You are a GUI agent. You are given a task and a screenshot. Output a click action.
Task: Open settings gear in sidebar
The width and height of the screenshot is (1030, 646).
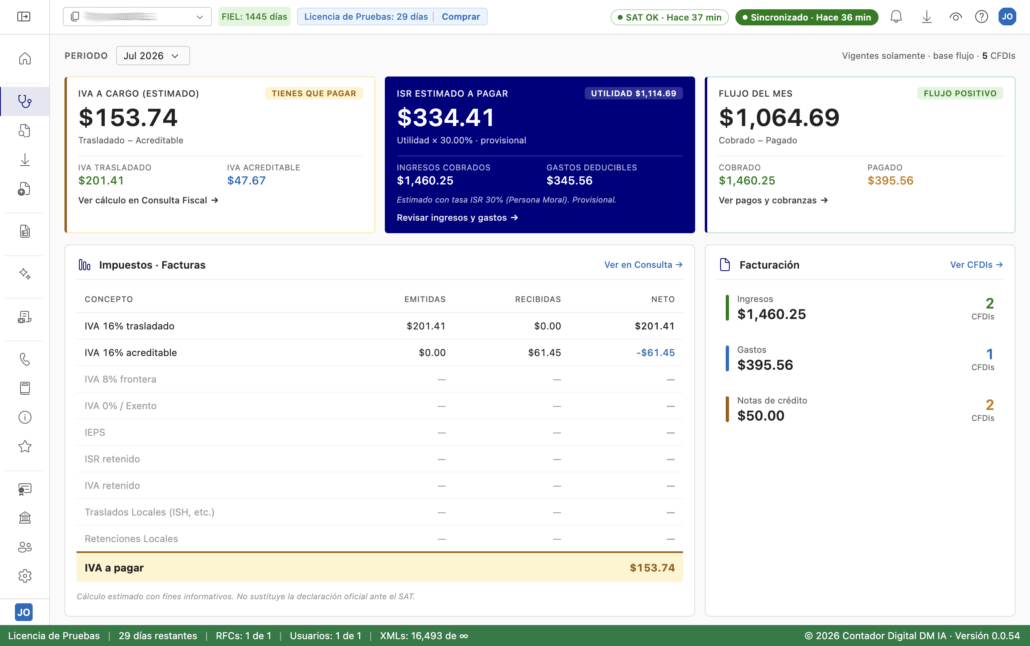click(x=24, y=576)
